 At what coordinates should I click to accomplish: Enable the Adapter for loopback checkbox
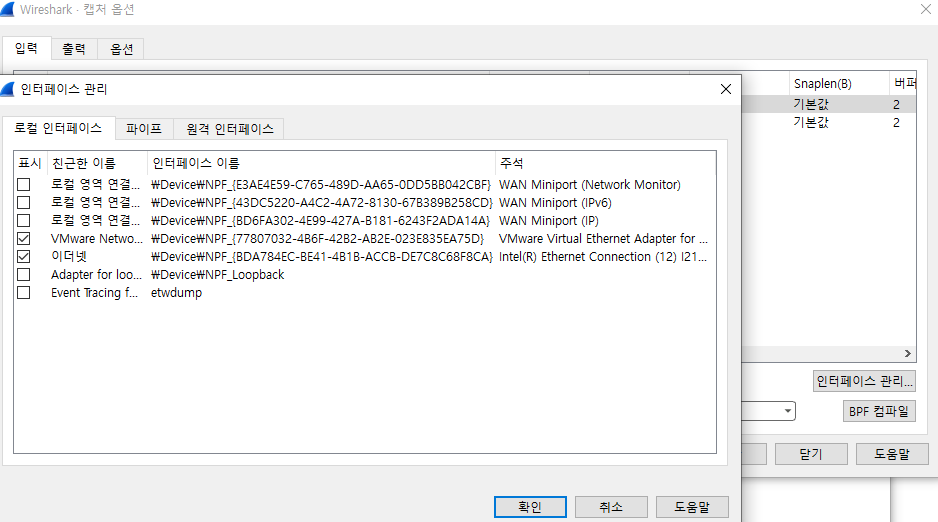coord(23,274)
